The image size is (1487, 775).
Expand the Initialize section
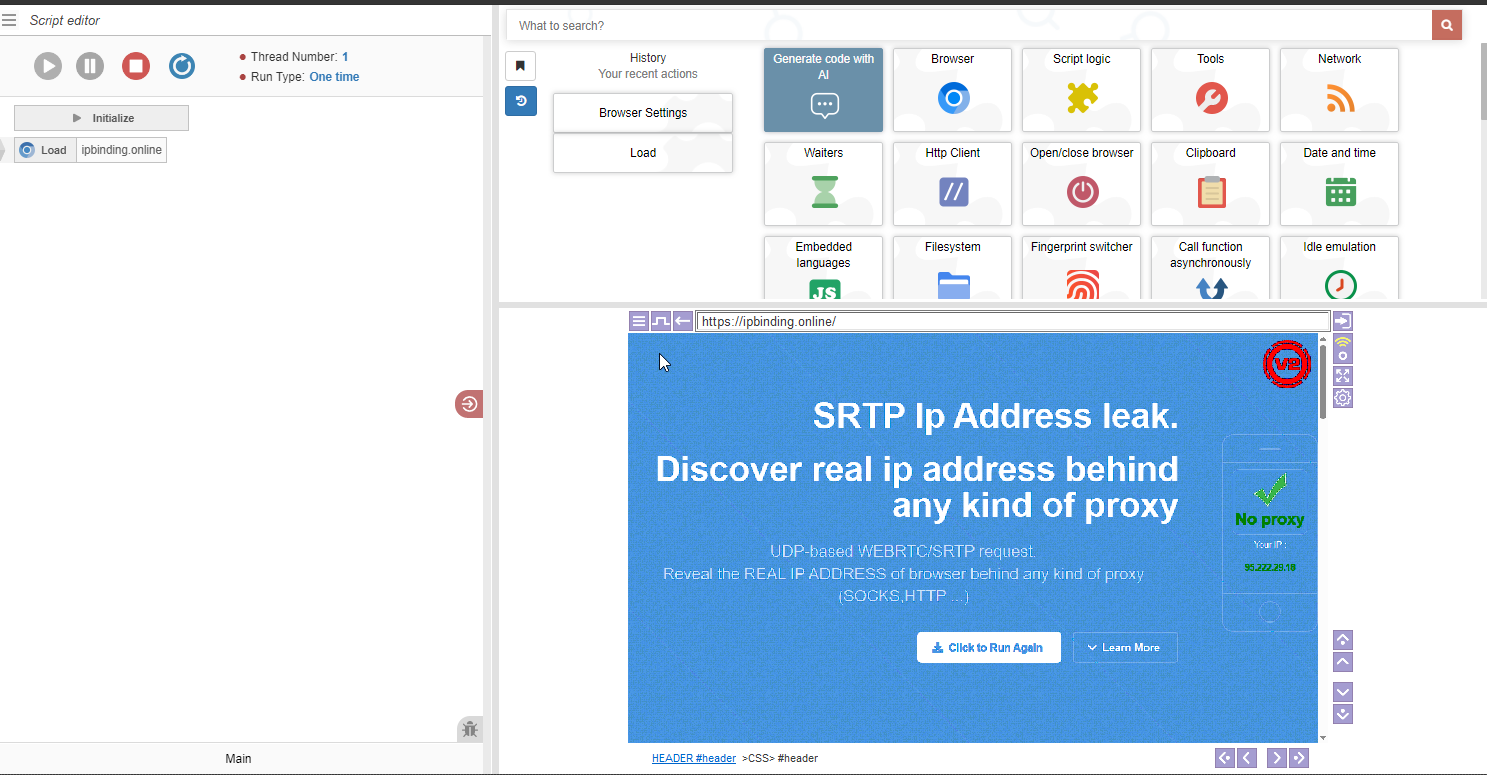101,118
